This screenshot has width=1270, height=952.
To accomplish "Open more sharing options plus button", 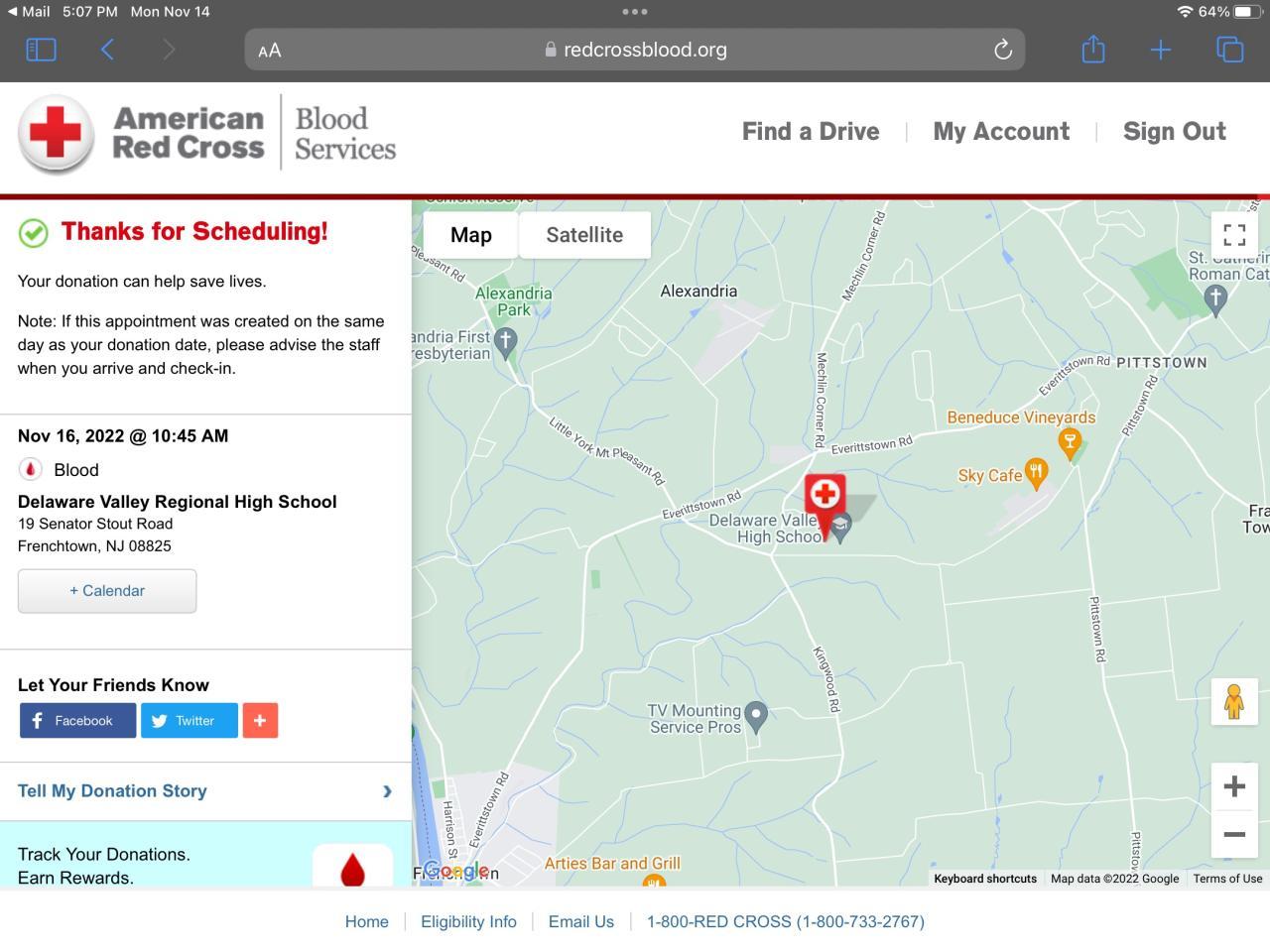I will point(260,721).
